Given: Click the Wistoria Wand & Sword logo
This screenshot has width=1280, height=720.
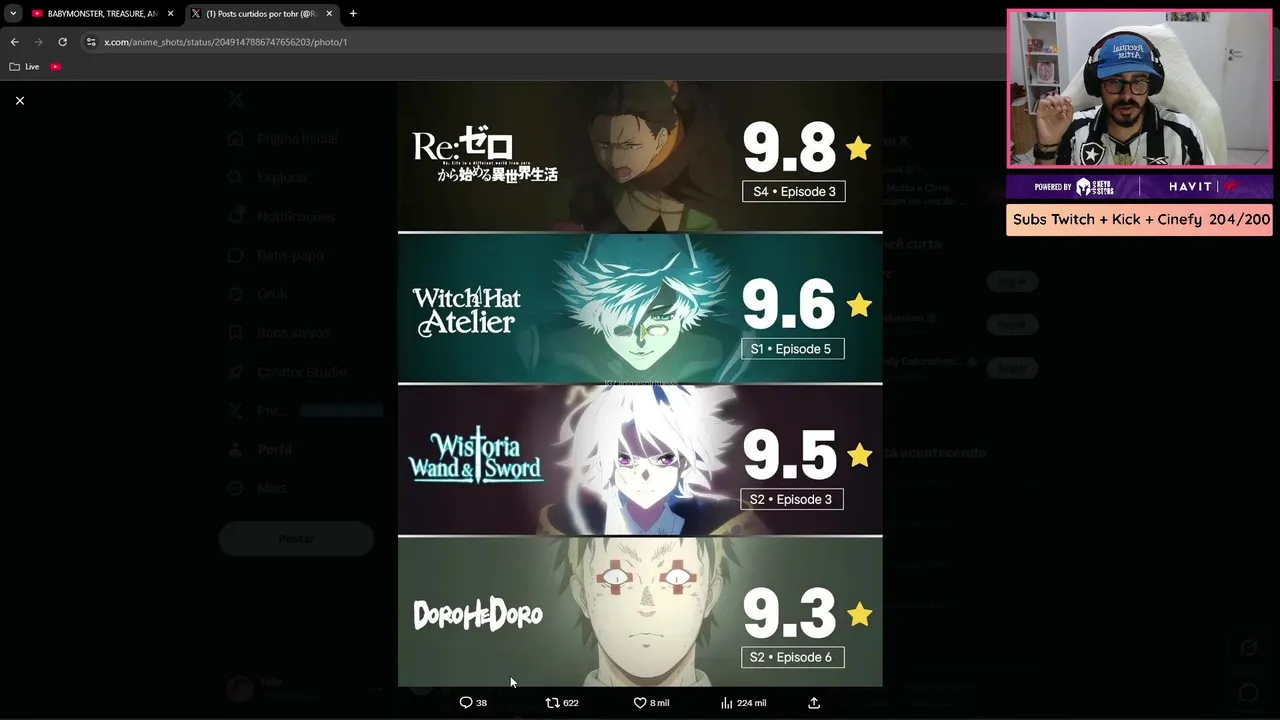Looking at the screenshot, I should 476,458.
